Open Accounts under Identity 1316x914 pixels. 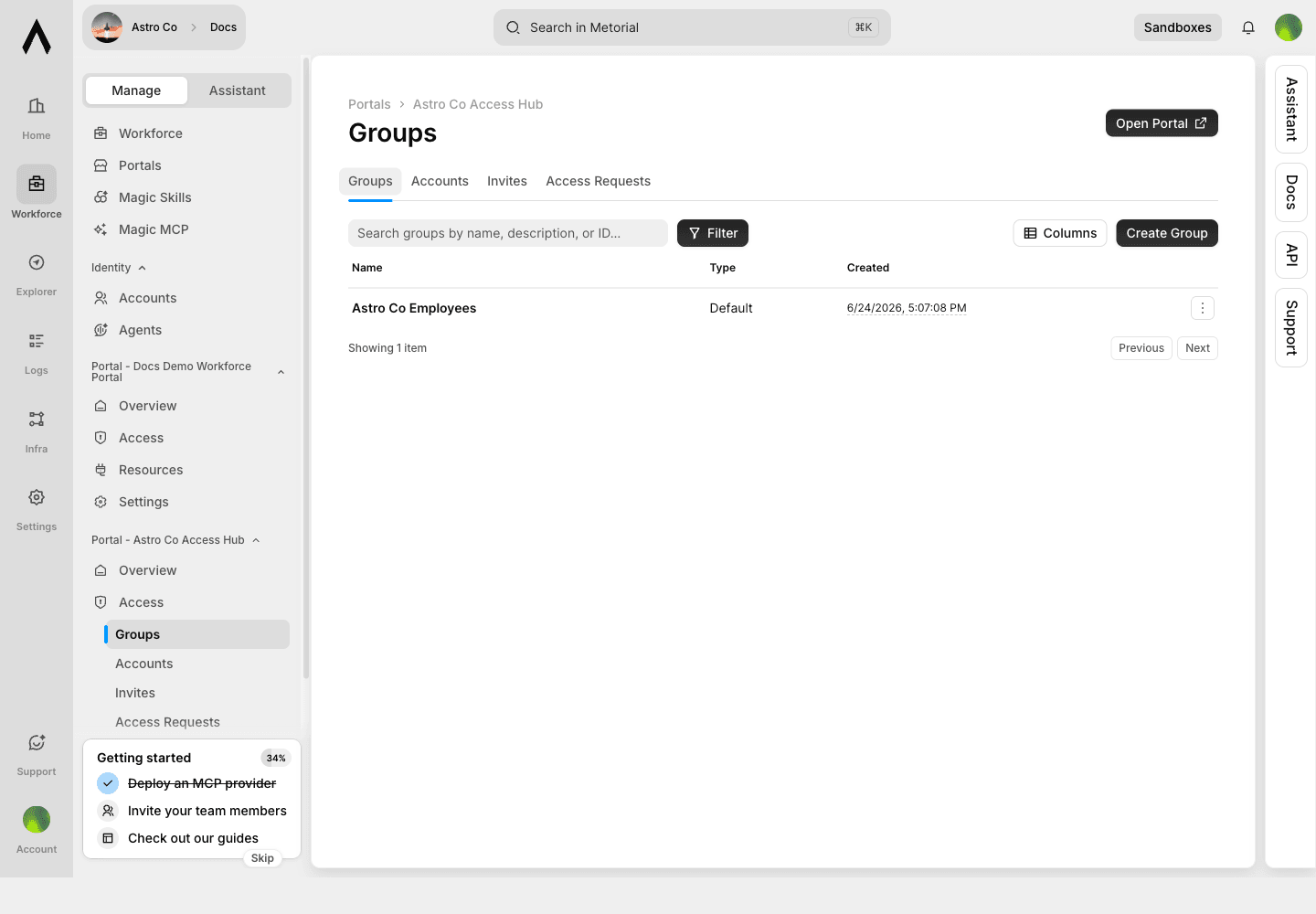(187, 298)
